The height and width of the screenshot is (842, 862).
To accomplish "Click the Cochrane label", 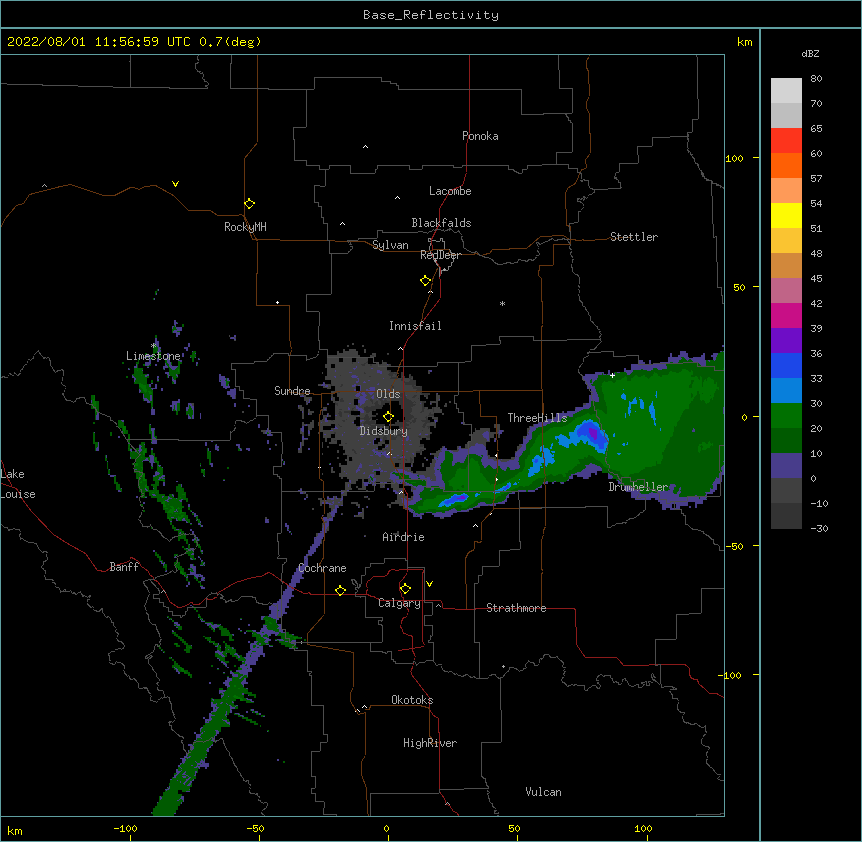I will pyautogui.click(x=322, y=568).
